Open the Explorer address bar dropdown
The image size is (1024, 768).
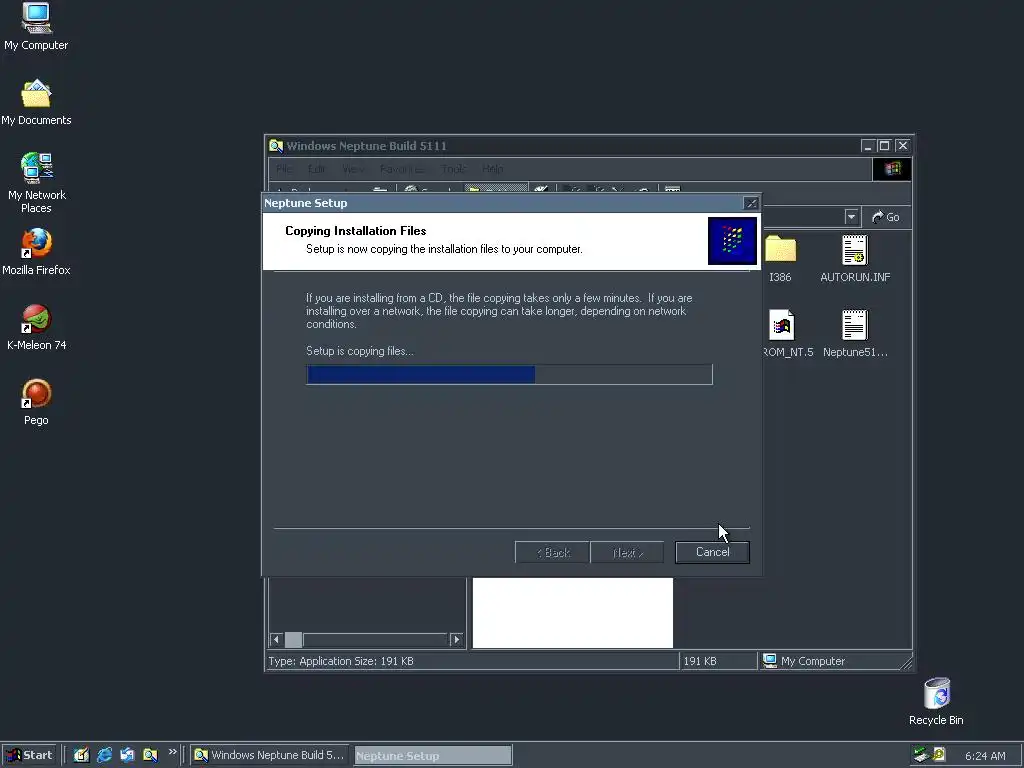[851, 217]
